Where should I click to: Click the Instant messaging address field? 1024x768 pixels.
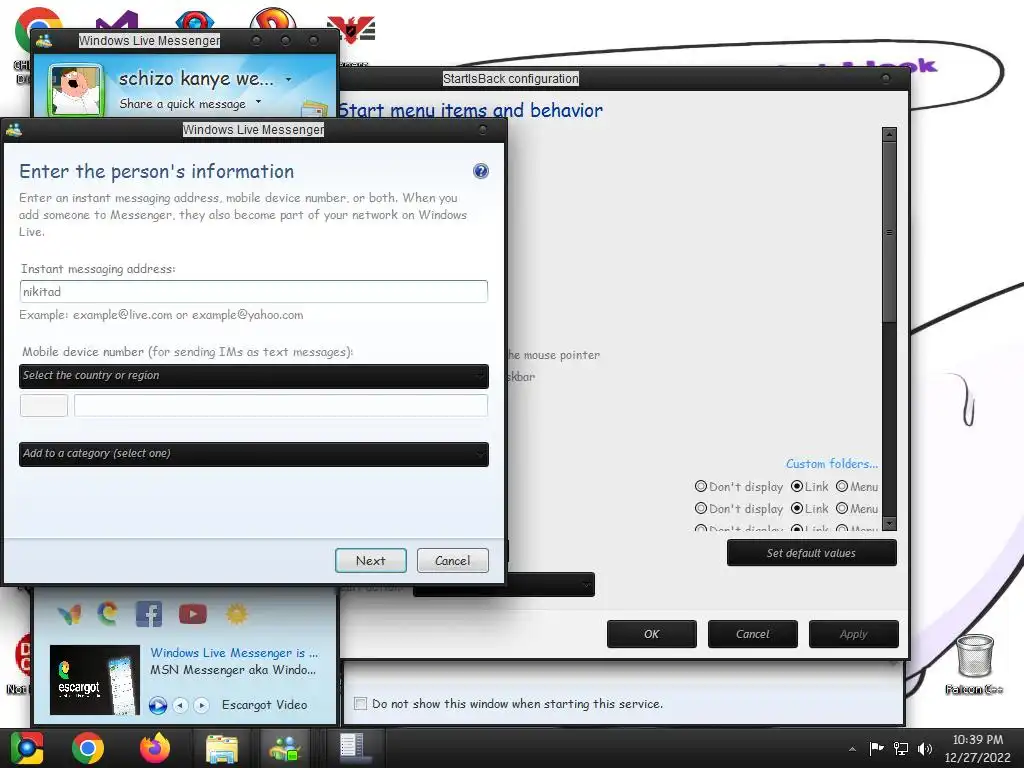click(253, 291)
